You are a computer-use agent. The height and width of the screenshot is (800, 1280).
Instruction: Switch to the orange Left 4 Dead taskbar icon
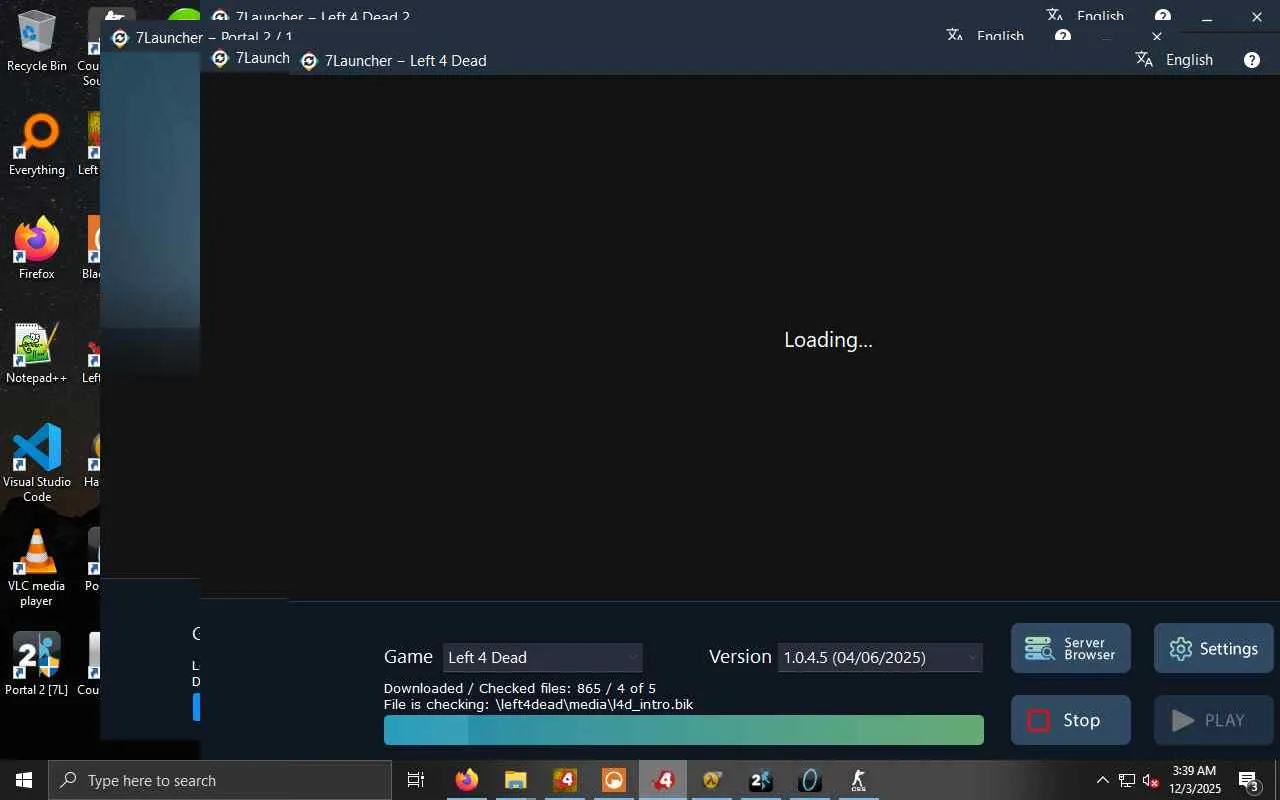[565, 780]
